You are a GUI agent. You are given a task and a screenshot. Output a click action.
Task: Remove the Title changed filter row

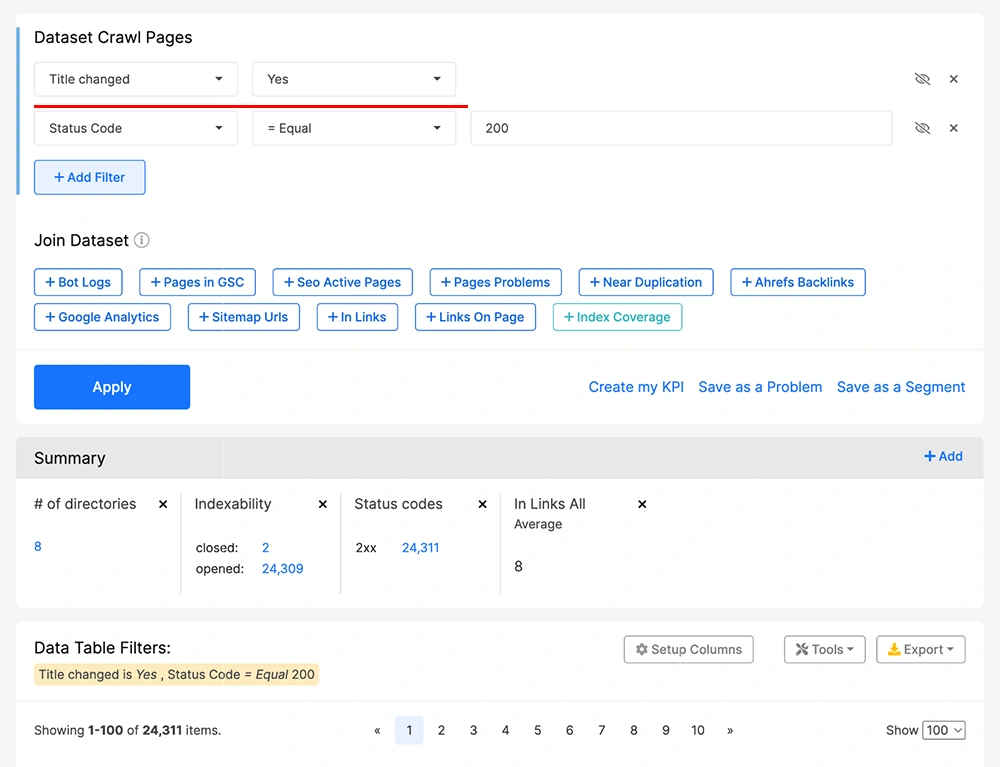pyautogui.click(x=953, y=79)
